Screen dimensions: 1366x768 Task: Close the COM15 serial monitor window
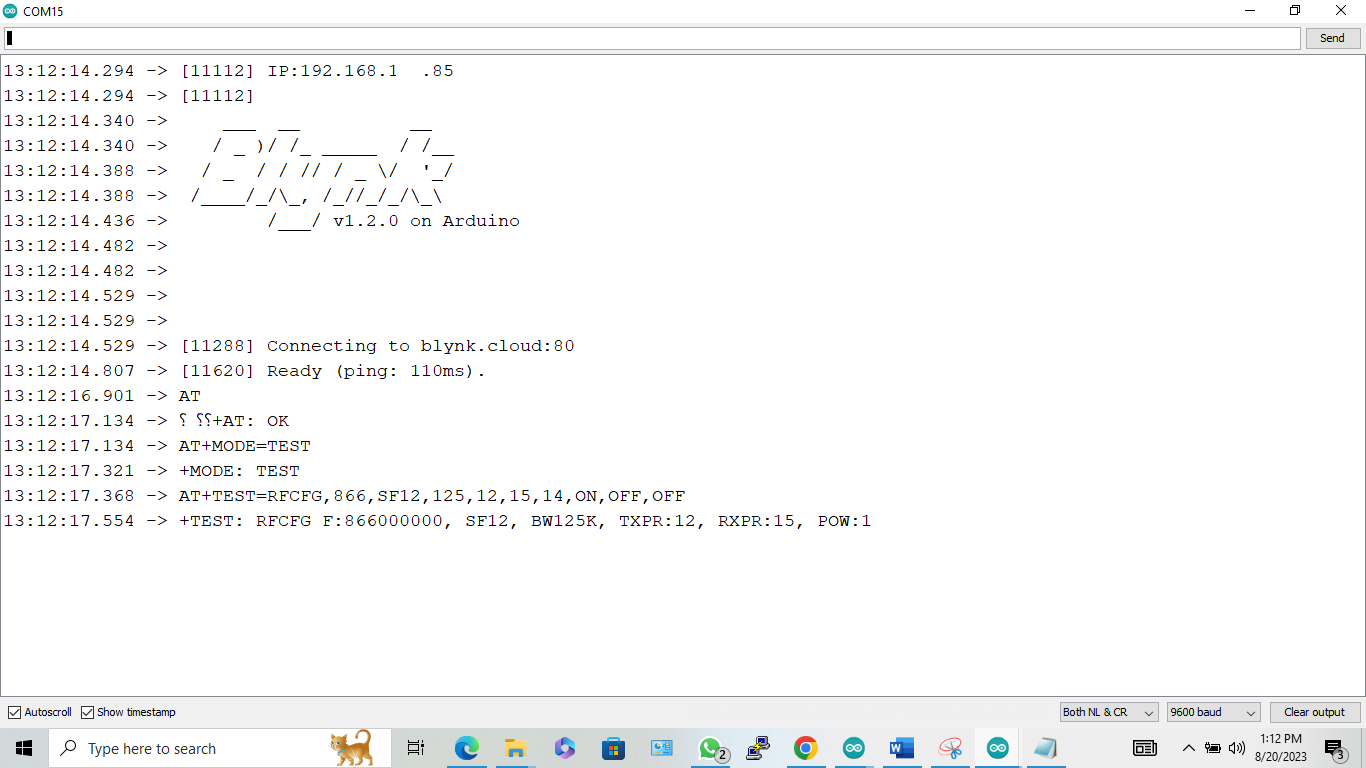point(1341,10)
